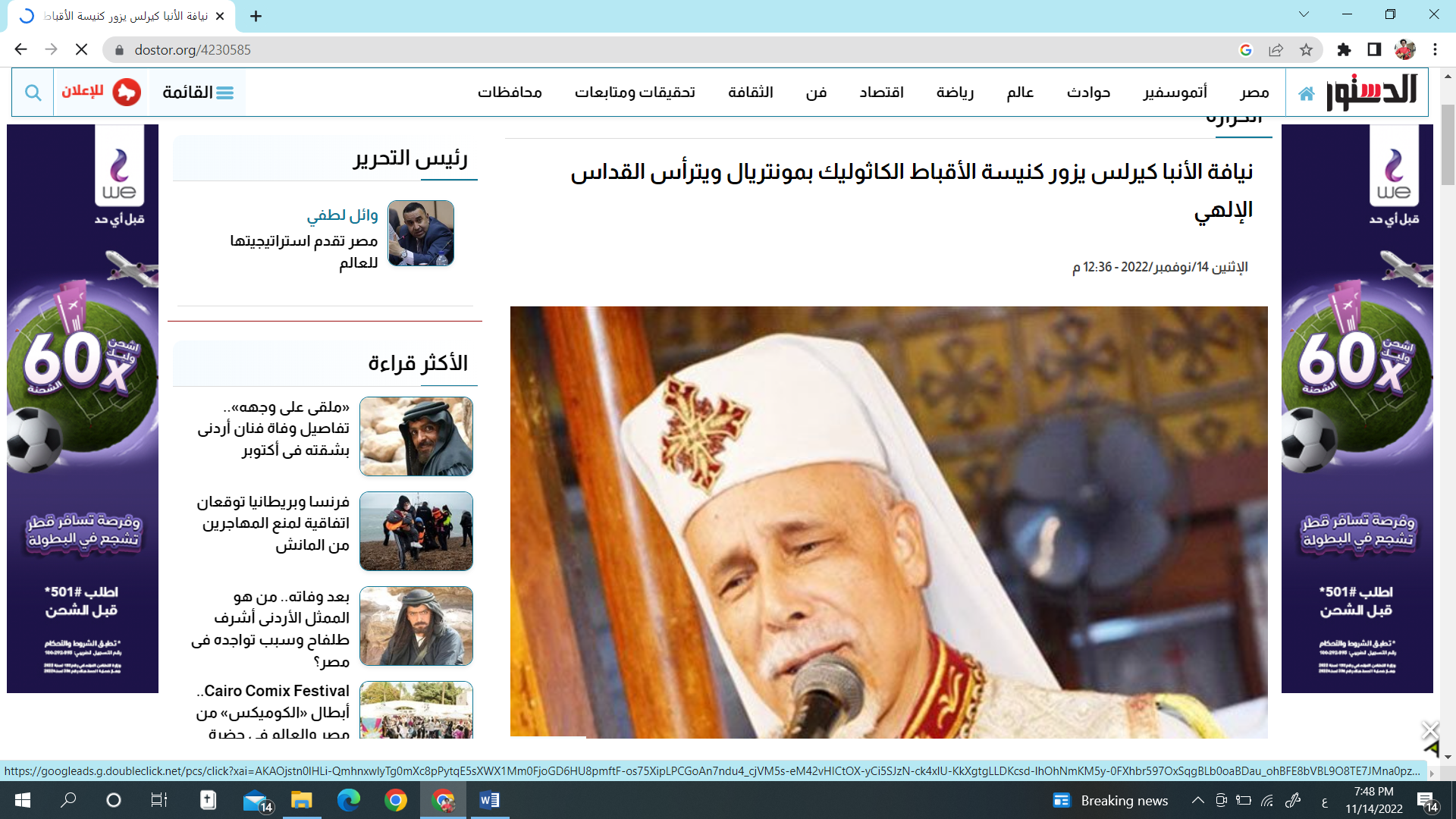Open the فن menu section

point(816,93)
